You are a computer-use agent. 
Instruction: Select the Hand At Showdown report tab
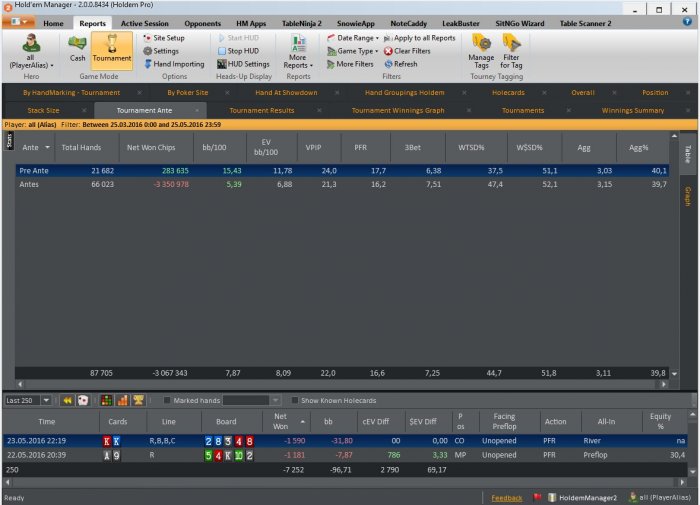(x=286, y=92)
